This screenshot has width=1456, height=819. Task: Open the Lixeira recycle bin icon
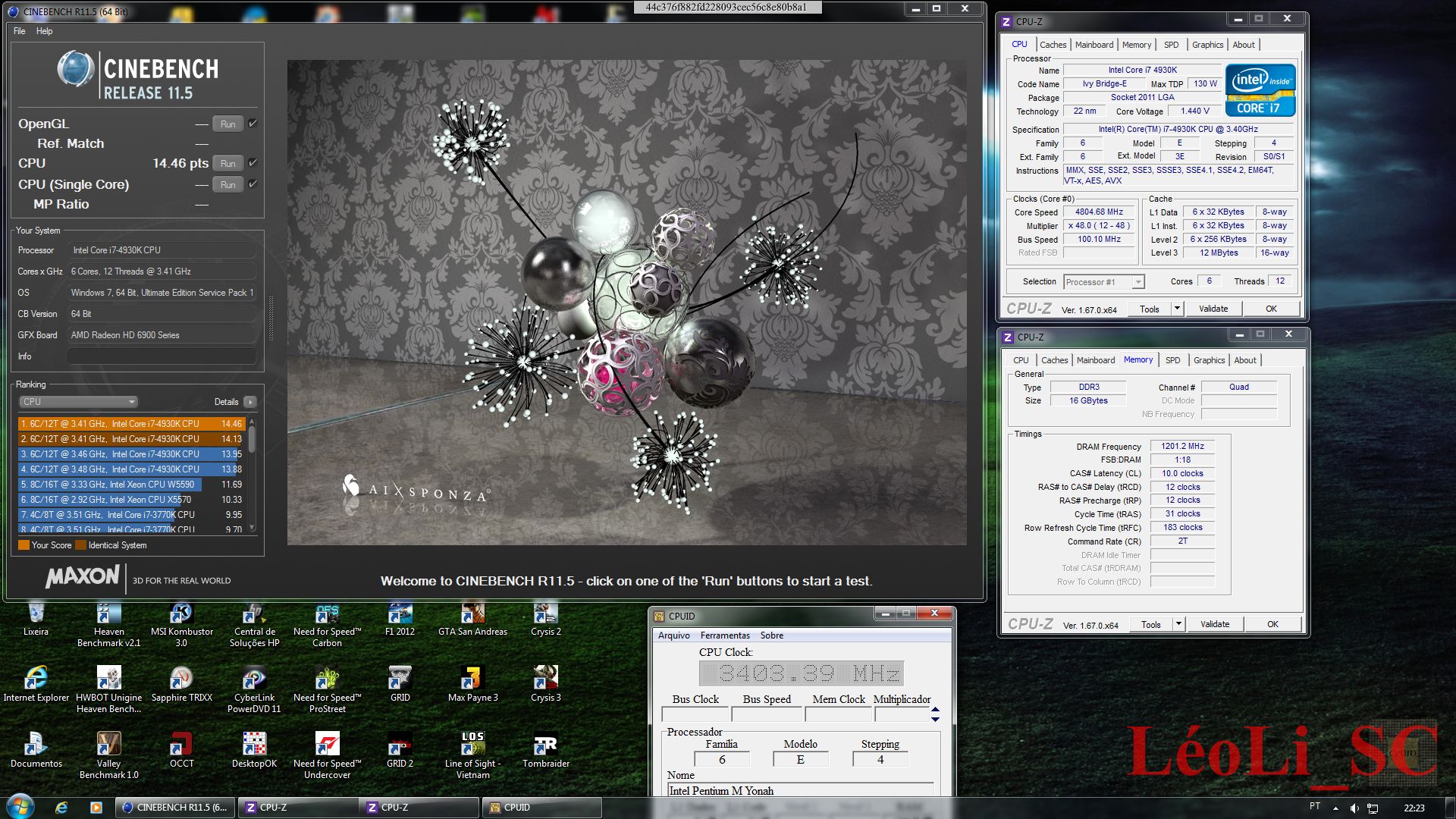[x=36, y=619]
